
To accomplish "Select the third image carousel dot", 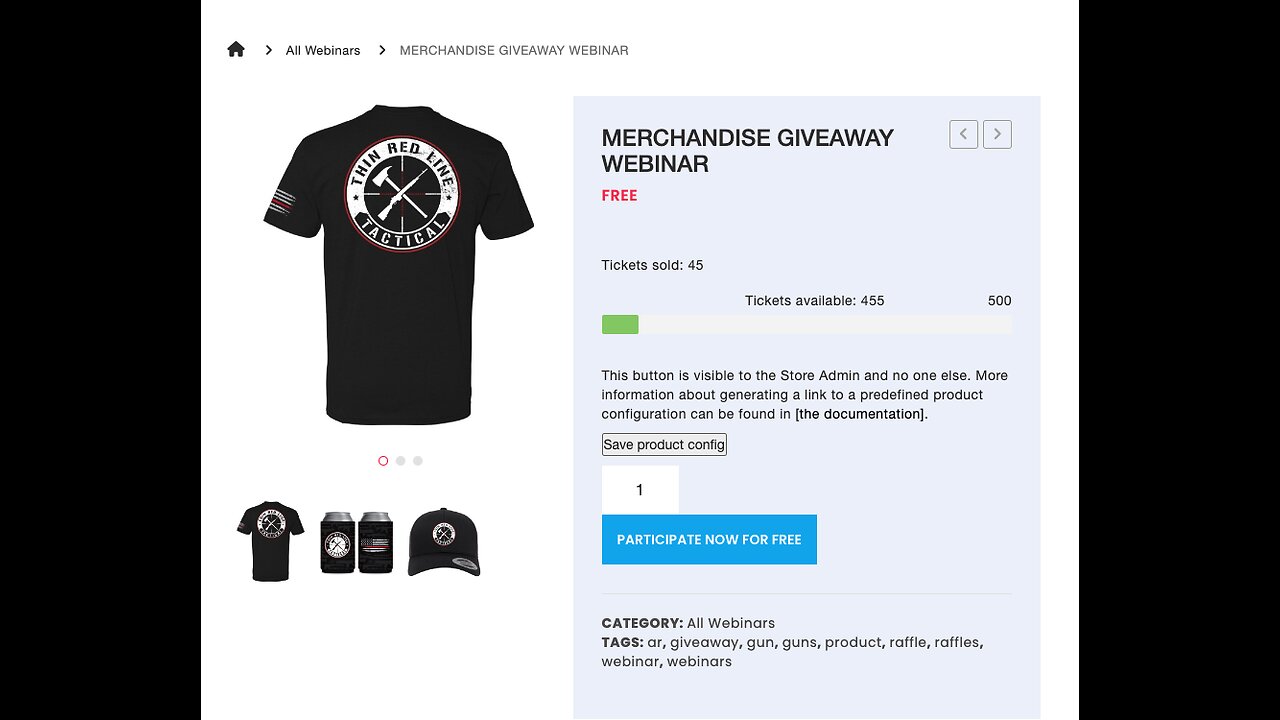I will click(x=418, y=461).
